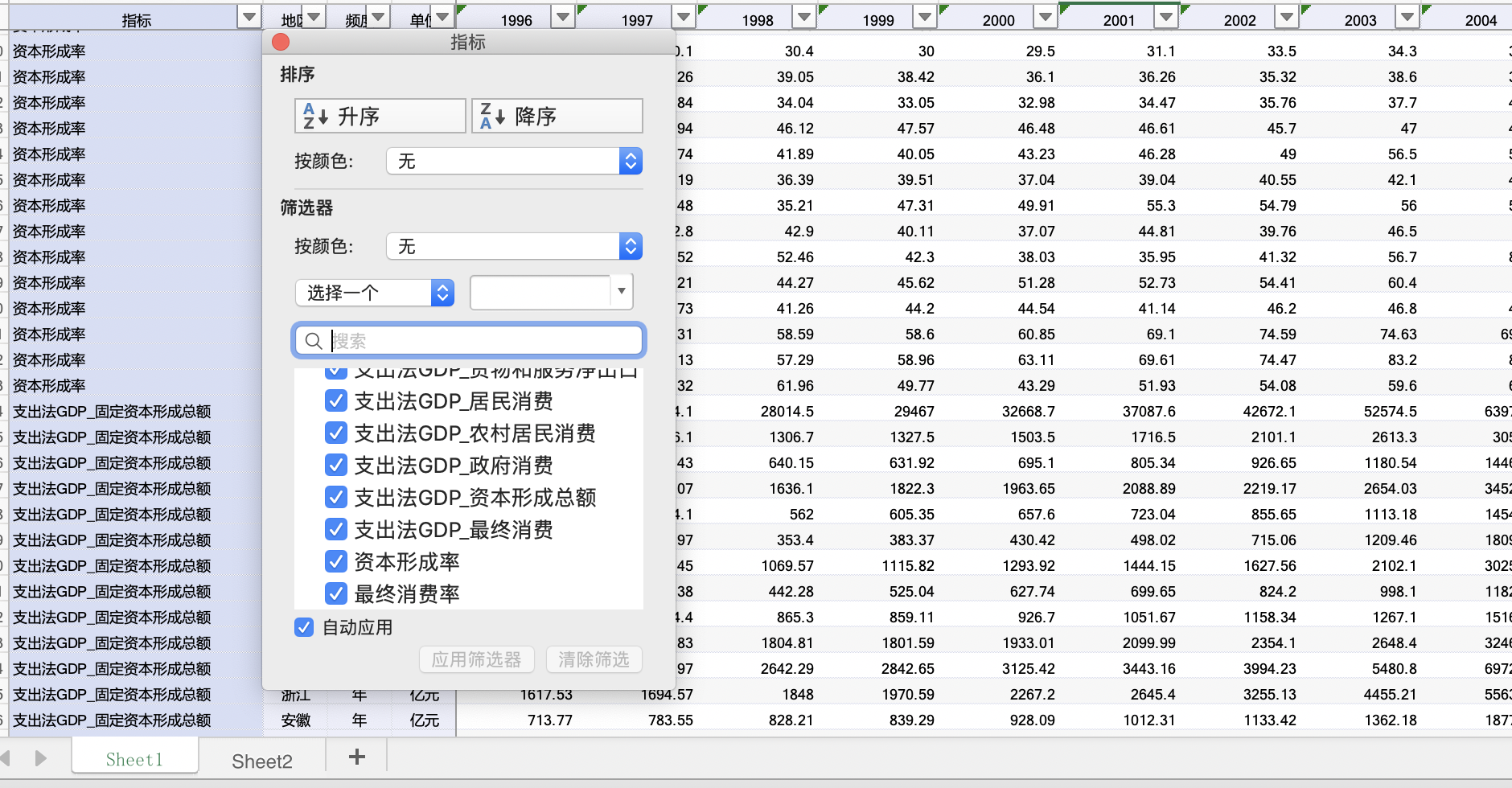The height and width of the screenshot is (788, 1512).
Task: Select cell with value 1362.18
Action: coord(1391,720)
